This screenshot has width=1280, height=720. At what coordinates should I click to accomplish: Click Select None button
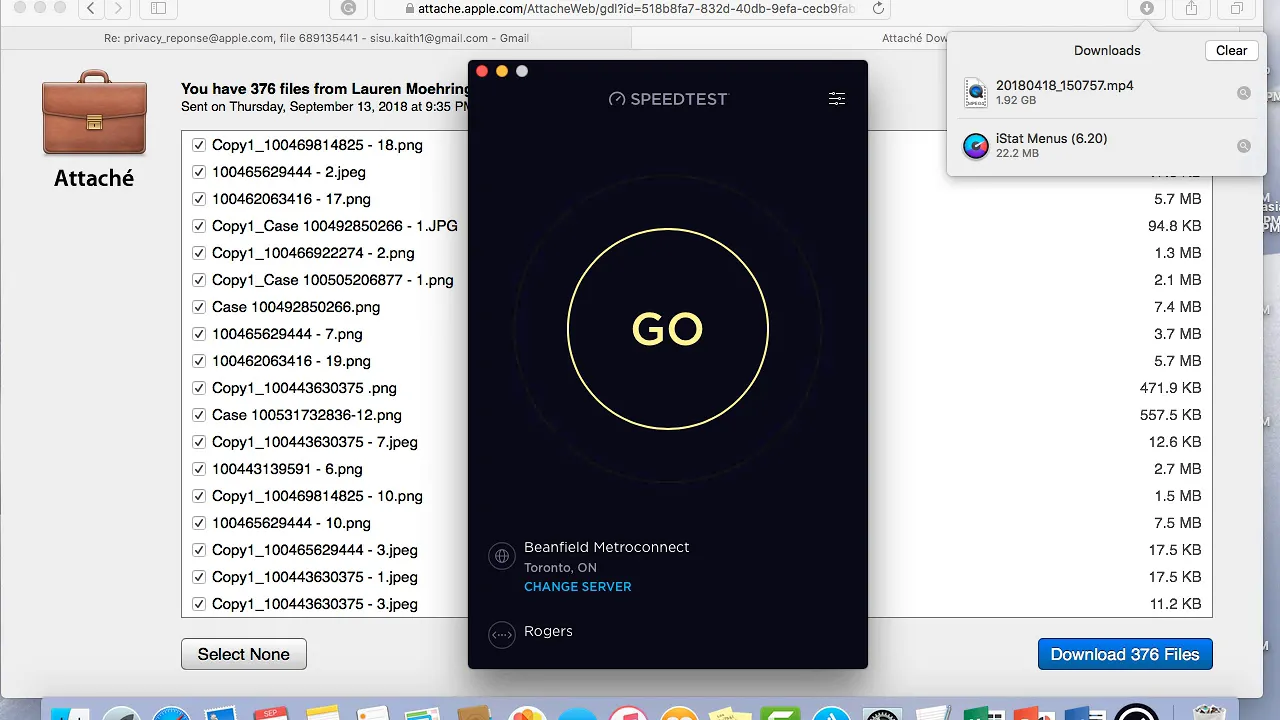(x=244, y=654)
